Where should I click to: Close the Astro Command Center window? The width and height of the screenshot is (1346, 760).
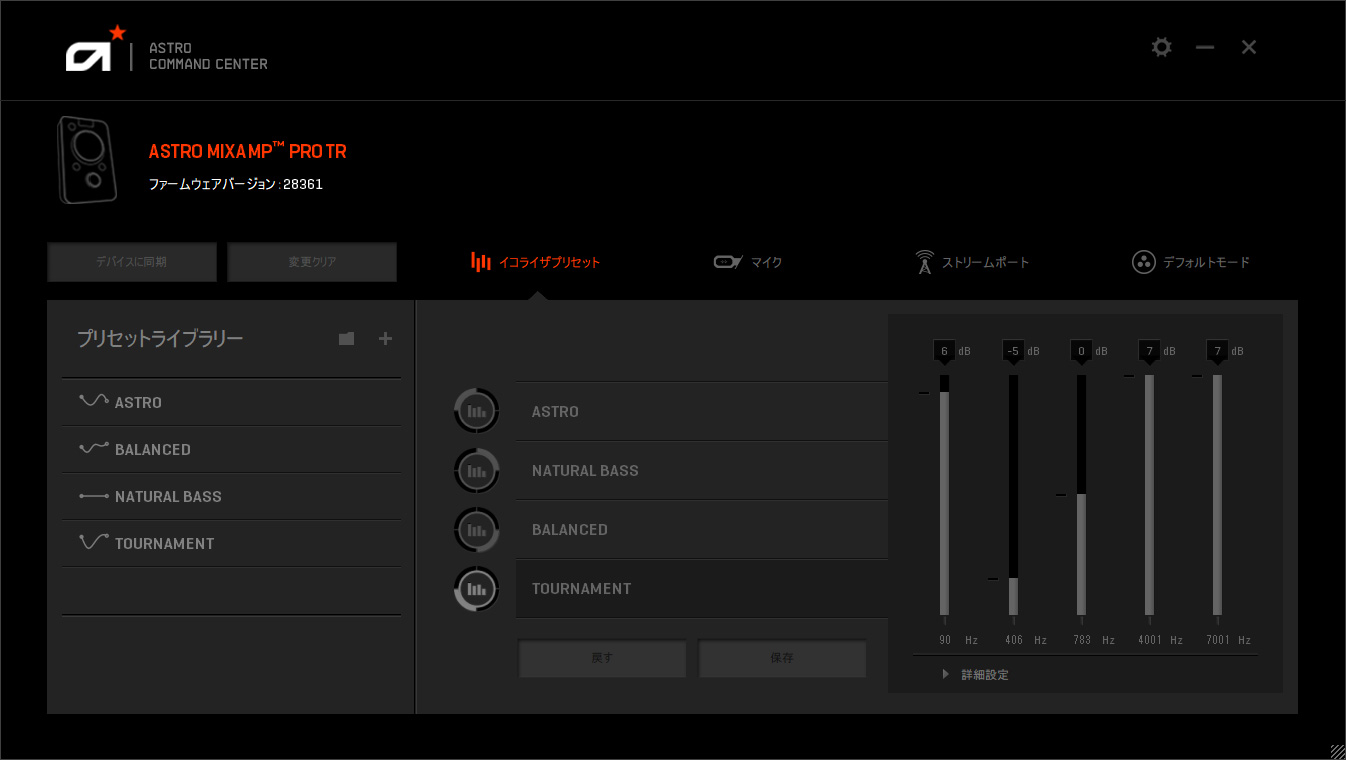(1249, 47)
